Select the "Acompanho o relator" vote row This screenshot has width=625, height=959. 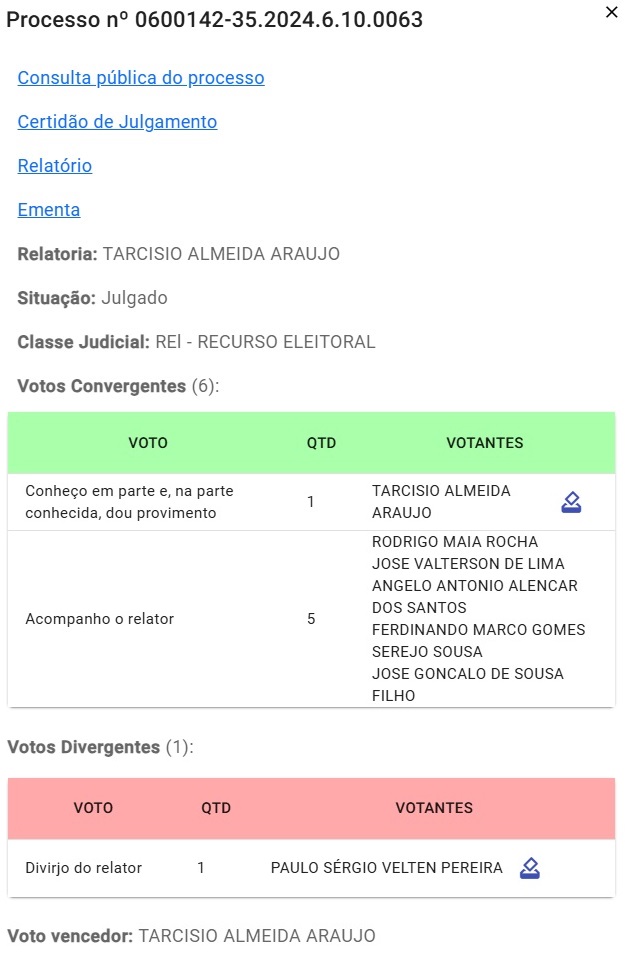(x=100, y=619)
